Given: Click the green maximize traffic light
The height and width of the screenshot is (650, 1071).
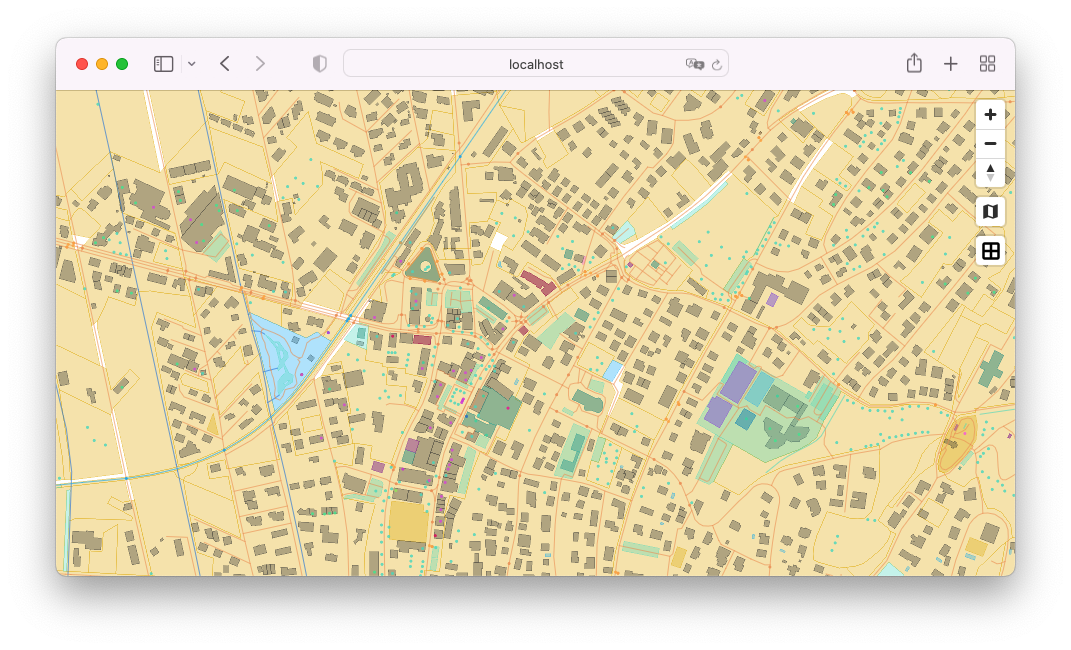Looking at the screenshot, I should coord(122,62).
